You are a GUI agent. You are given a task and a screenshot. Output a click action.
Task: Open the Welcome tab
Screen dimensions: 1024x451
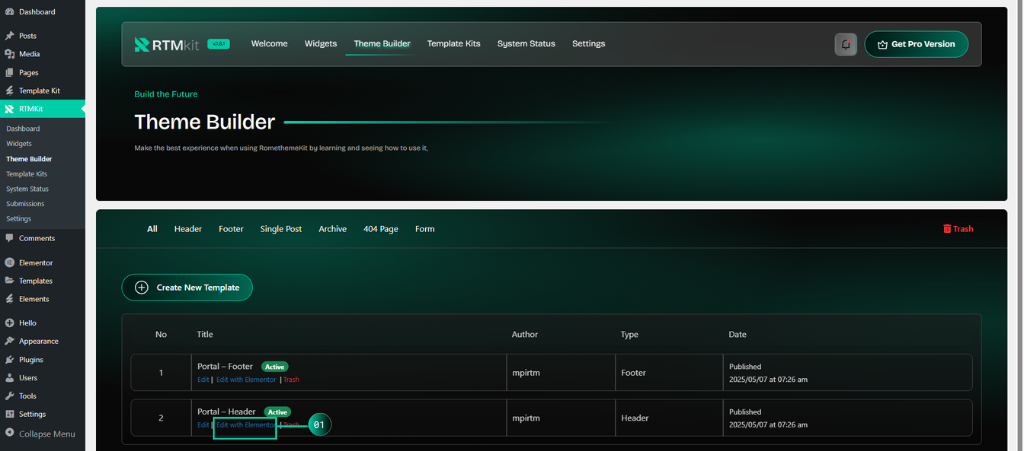pyautogui.click(x=269, y=44)
